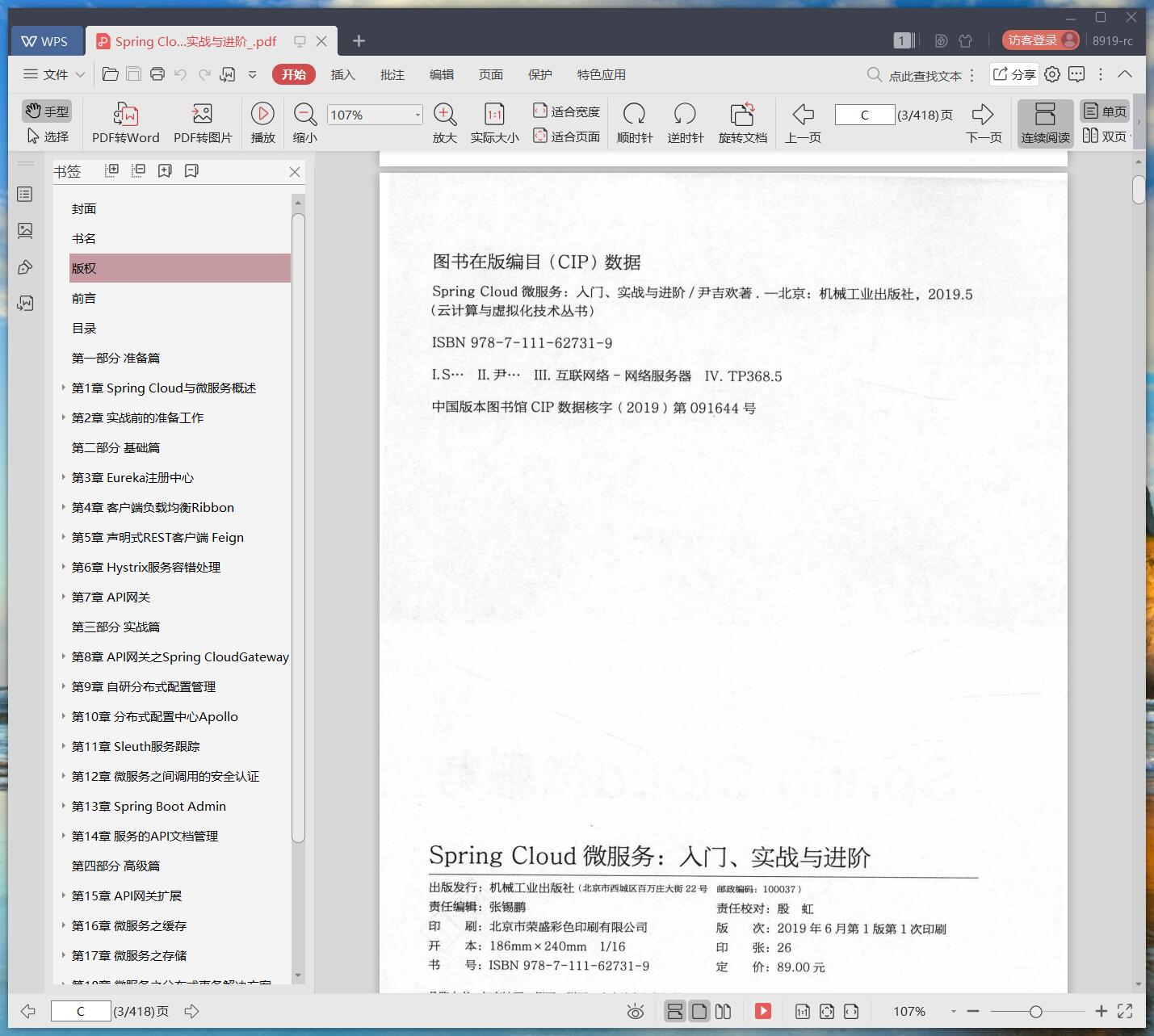1154x1036 pixels.
Task: Open settings gear icon in top bar
Action: pyautogui.click(x=1052, y=74)
